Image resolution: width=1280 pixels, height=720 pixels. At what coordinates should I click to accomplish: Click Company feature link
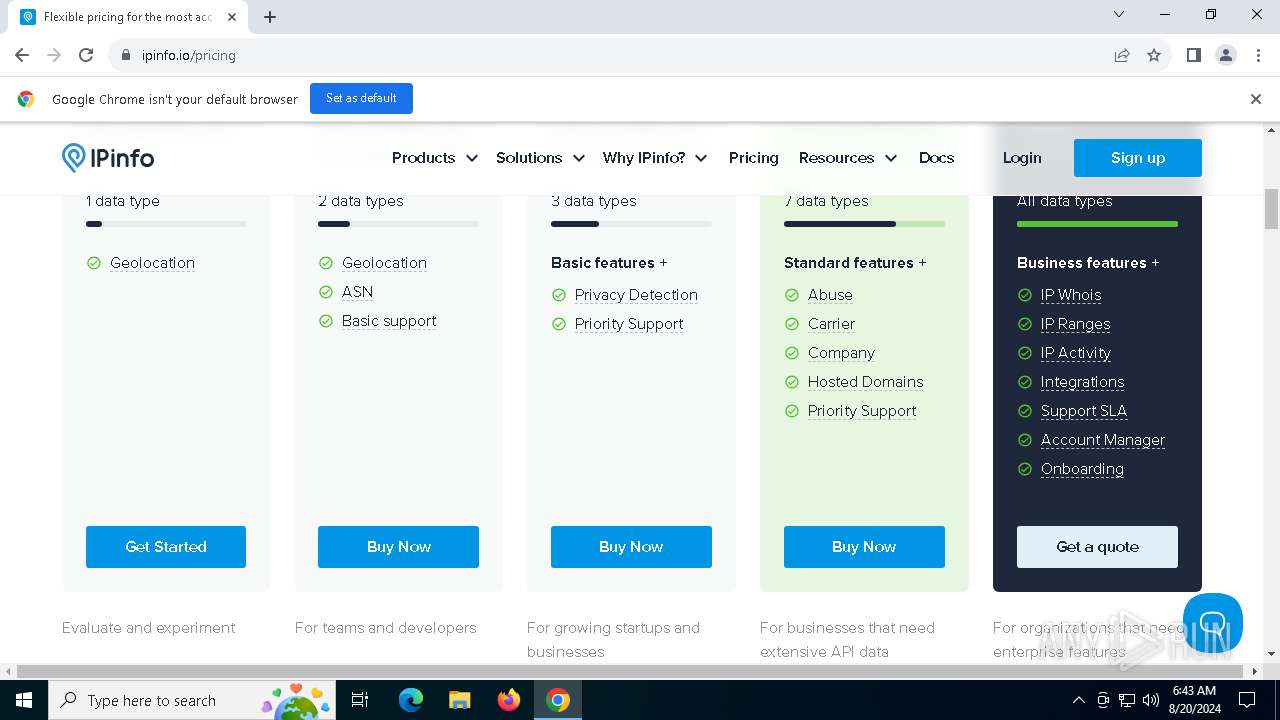pos(841,353)
